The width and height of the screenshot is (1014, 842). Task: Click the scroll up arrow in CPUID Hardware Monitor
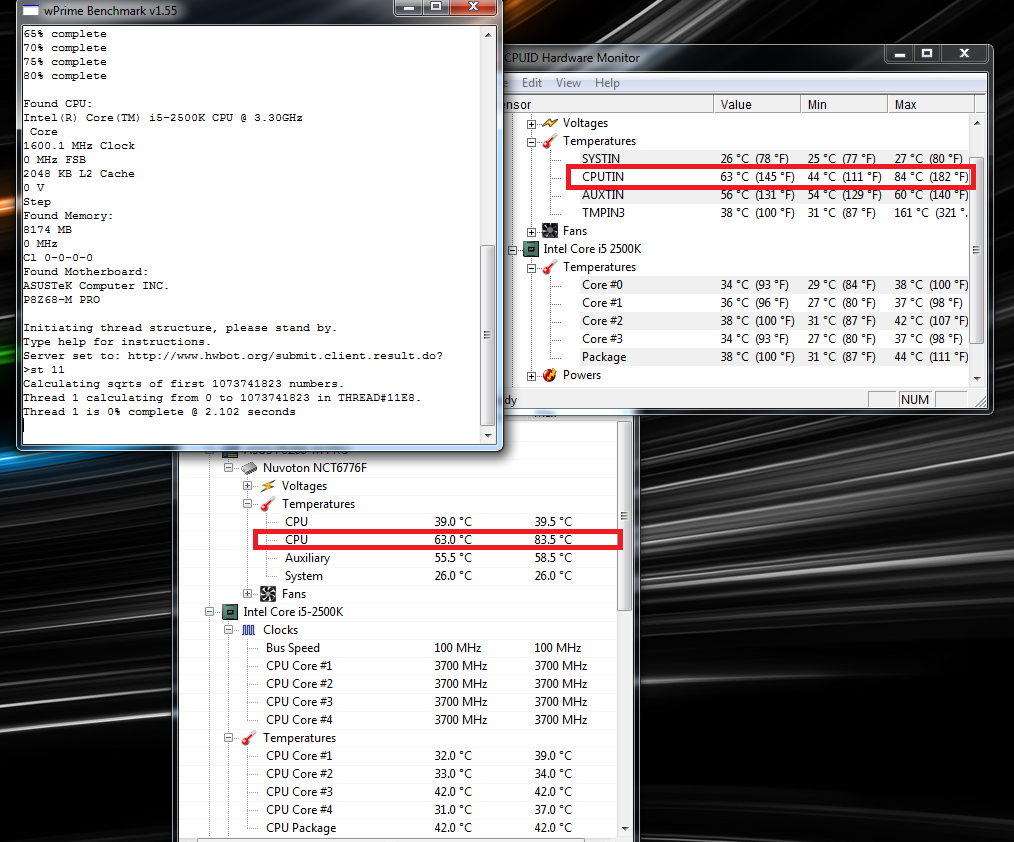point(977,123)
